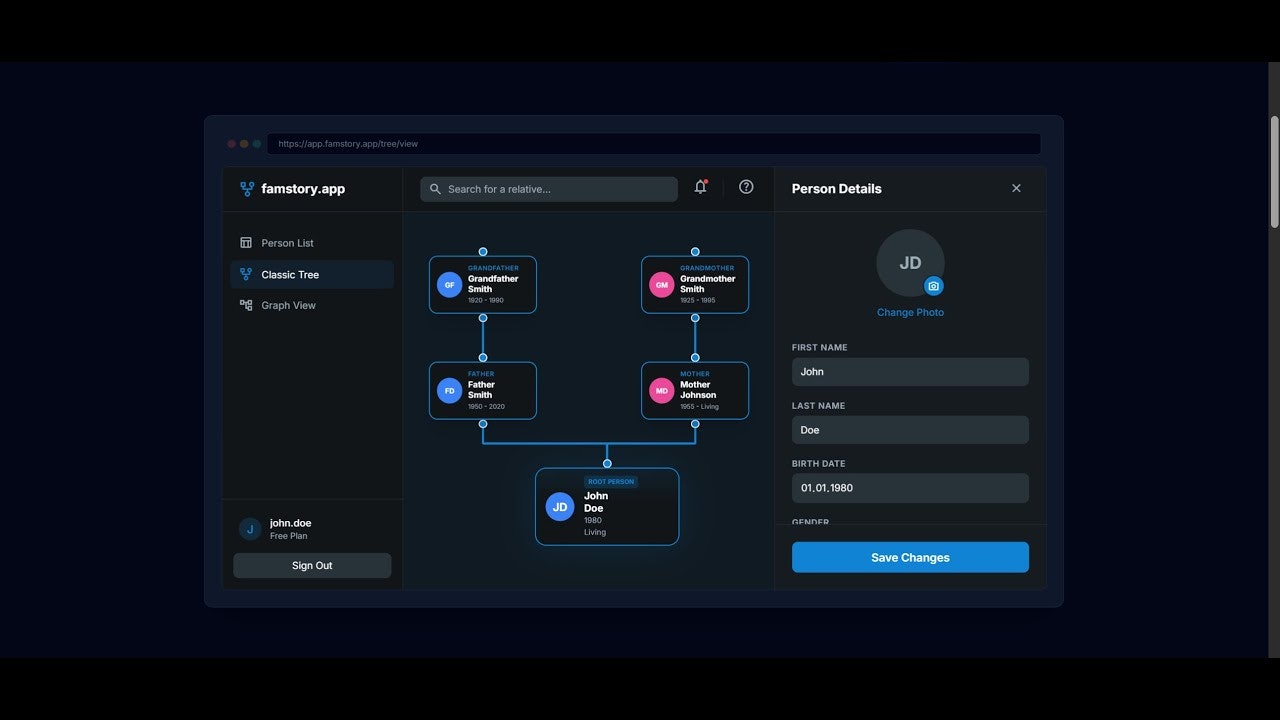Open the Person List view
The height and width of the screenshot is (720, 1280).
pyautogui.click(x=312, y=243)
